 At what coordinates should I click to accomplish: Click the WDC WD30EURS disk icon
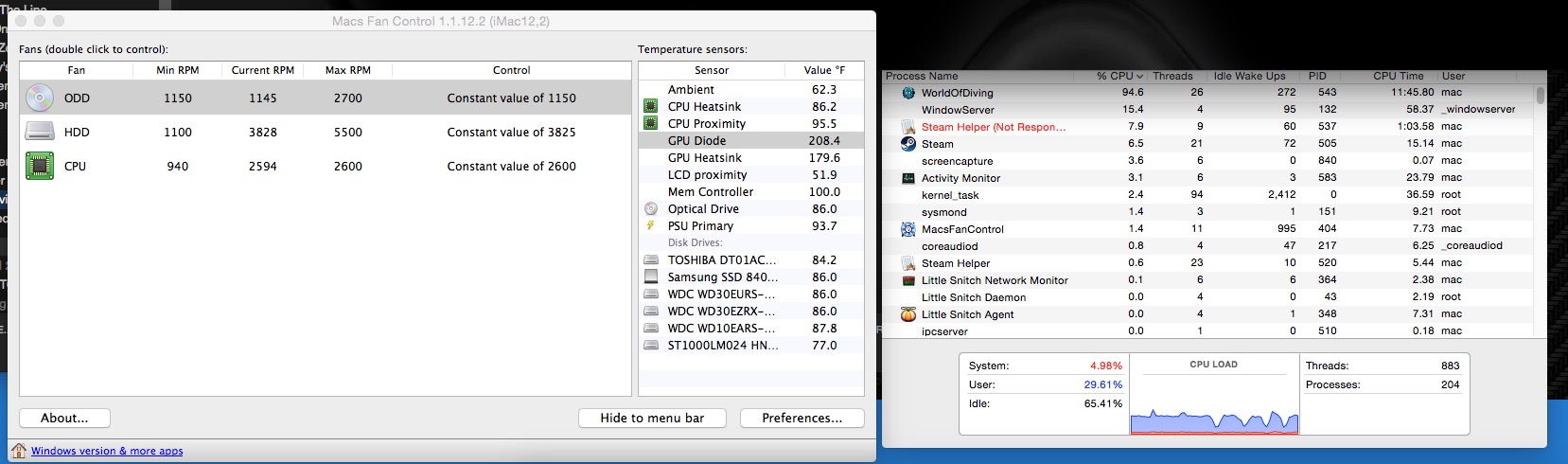(651, 294)
